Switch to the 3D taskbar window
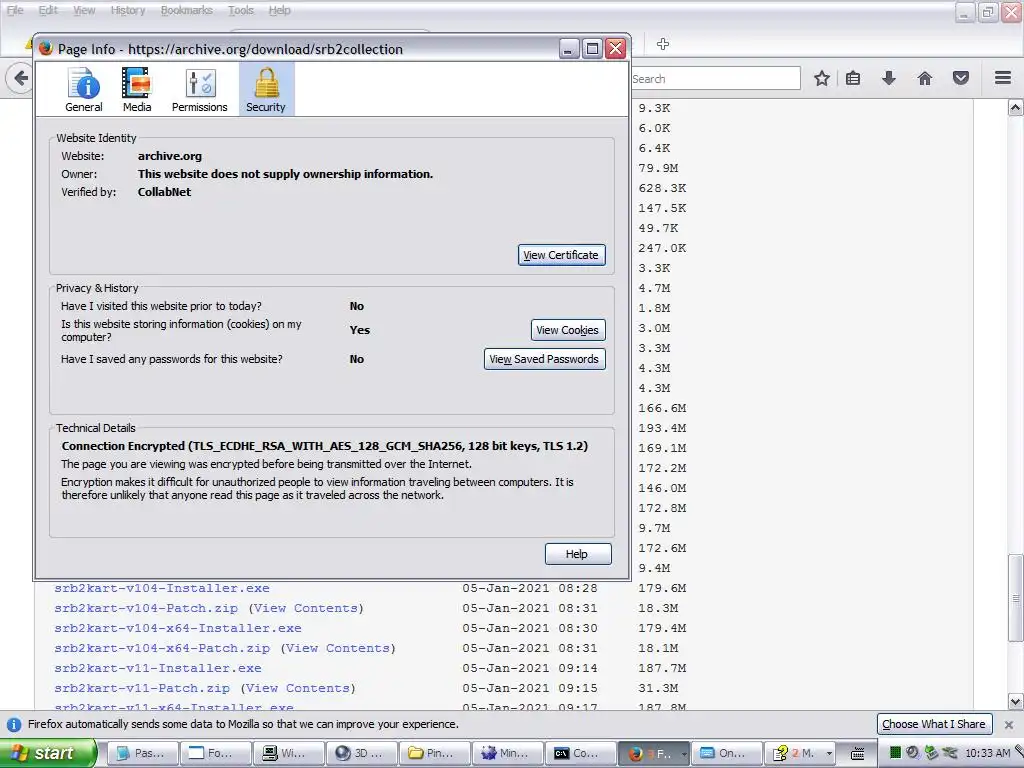Image resolution: width=1024 pixels, height=768 pixels. click(362, 753)
